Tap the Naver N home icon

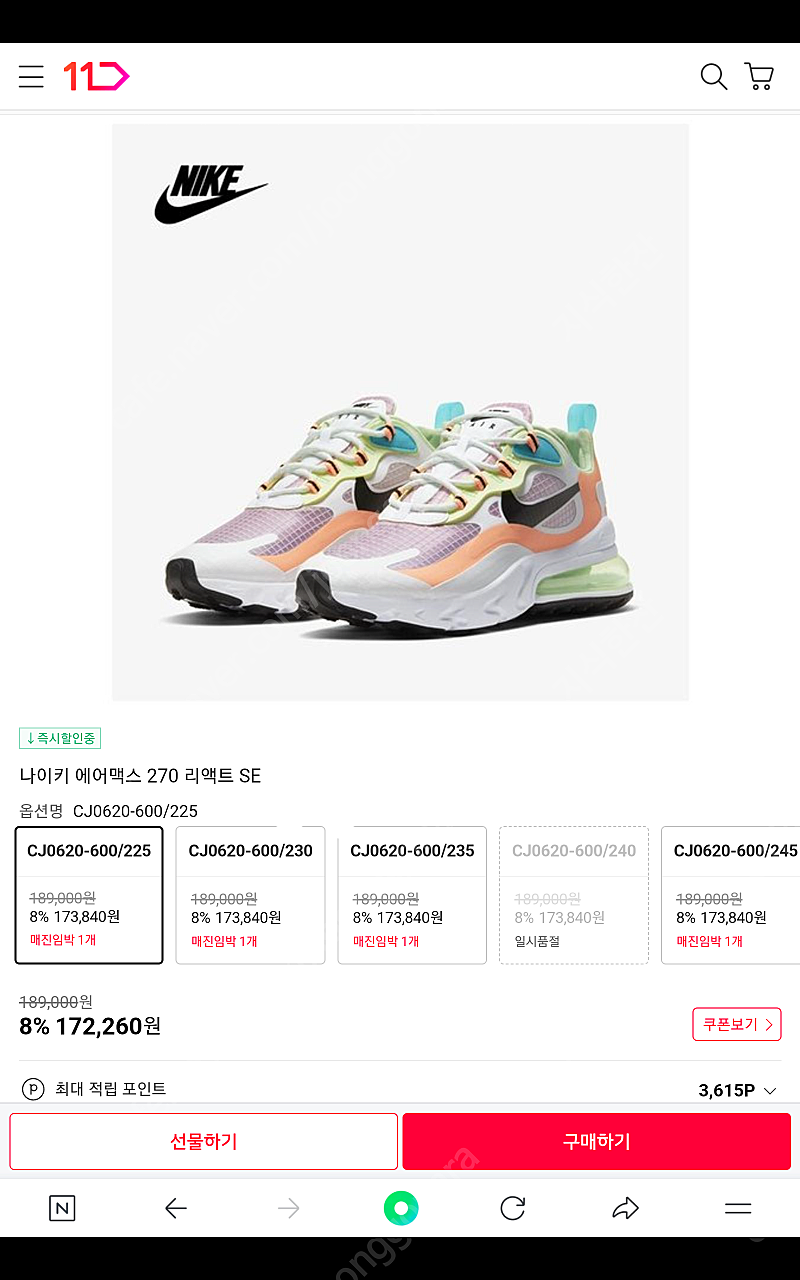coord(62,1208)
